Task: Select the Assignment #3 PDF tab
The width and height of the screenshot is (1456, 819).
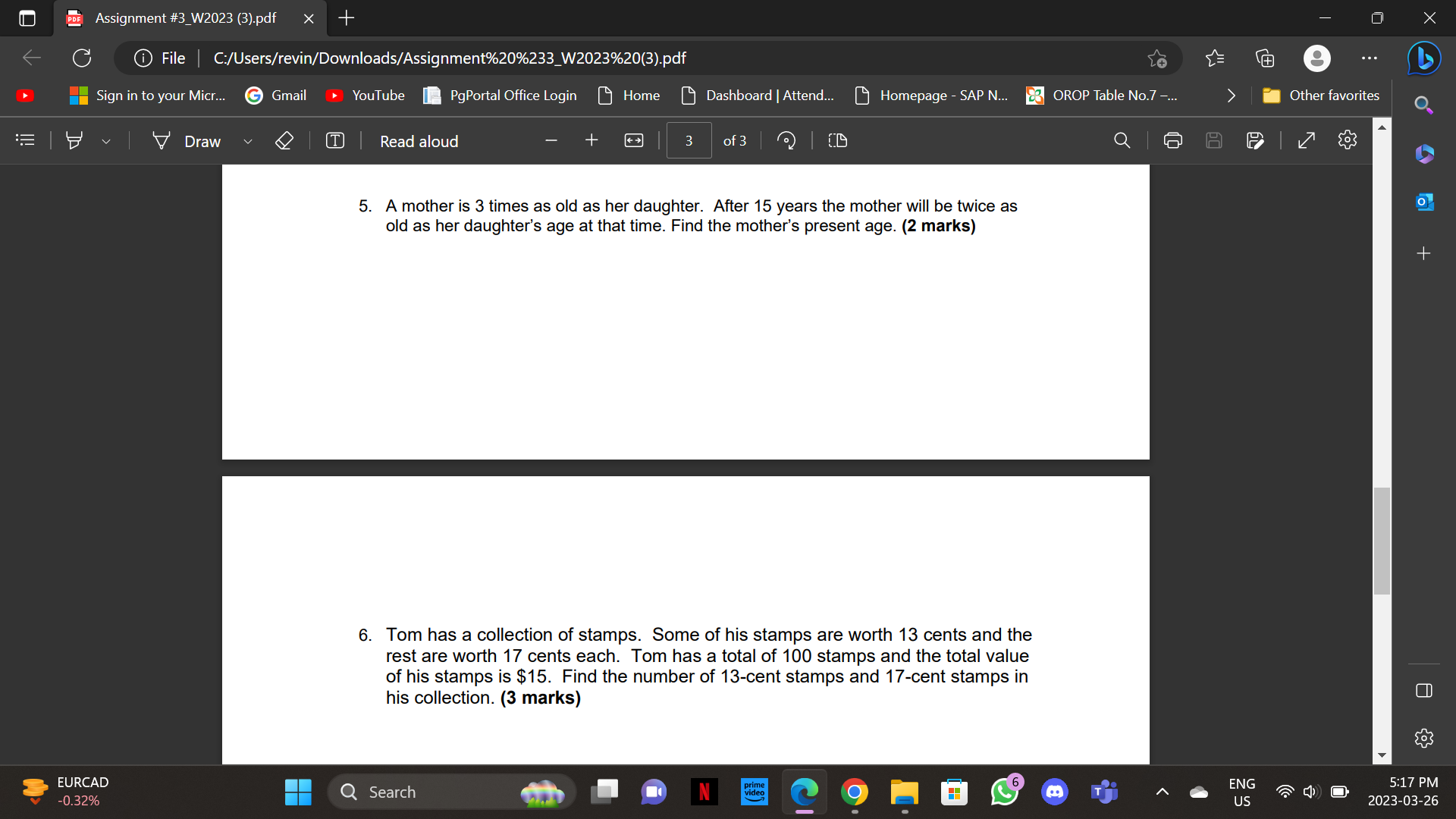Action: pos(182,18)
